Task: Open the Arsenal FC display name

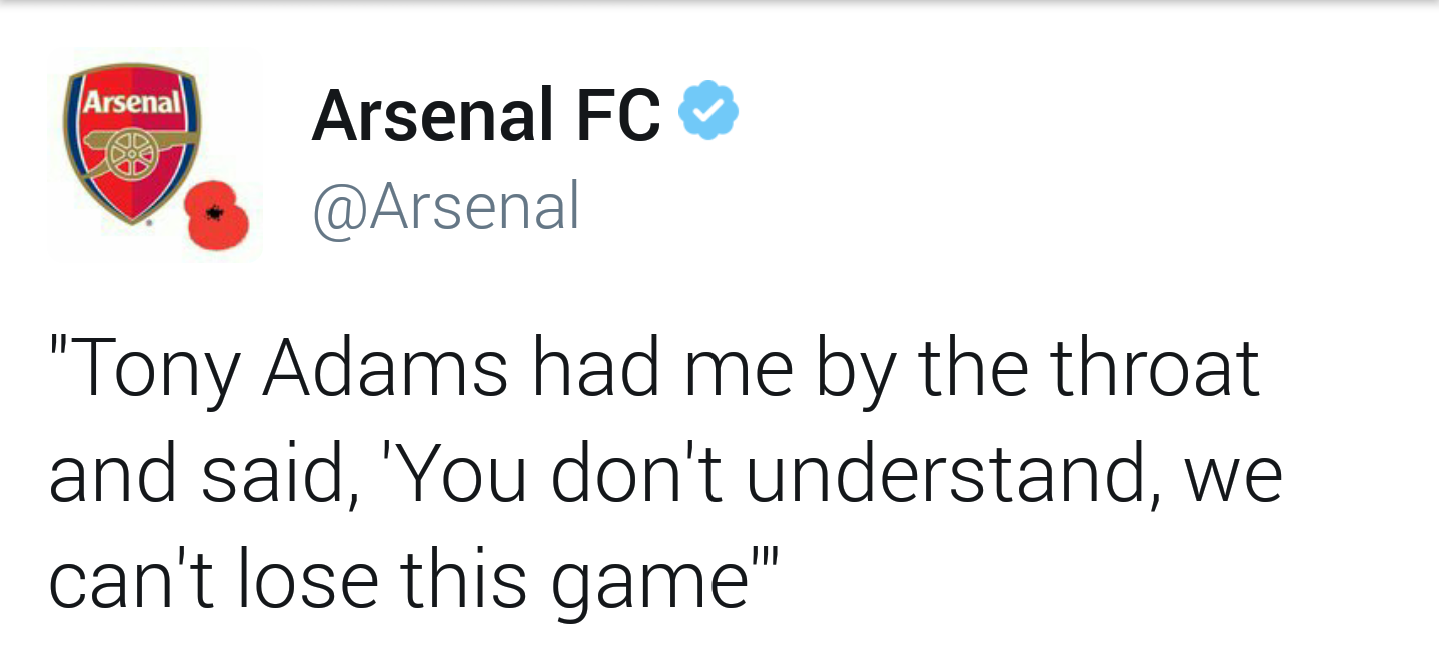Action: [x=486, y=115]
